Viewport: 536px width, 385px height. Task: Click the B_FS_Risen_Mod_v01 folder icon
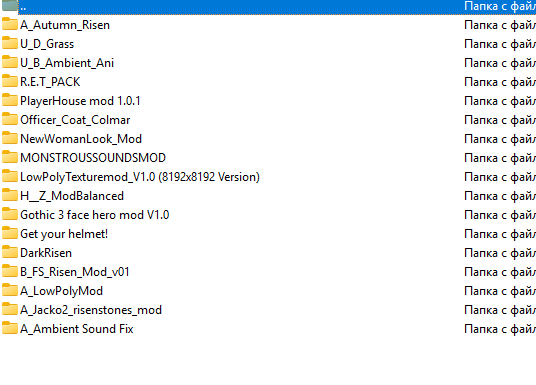coord(10,271)
